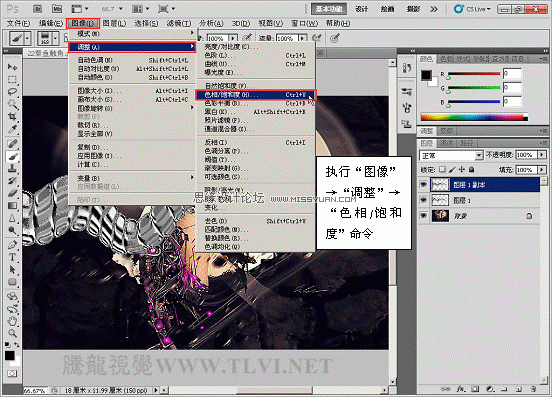Hide the 图层 1 副本 layer eye
The height and width of the screenshot is (397, 552).
(x=424, y=184)
